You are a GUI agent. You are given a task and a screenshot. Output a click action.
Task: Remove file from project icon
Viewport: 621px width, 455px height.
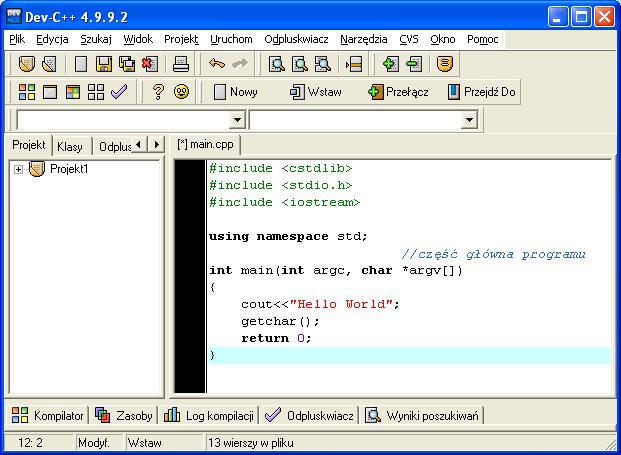click(414, 64)
